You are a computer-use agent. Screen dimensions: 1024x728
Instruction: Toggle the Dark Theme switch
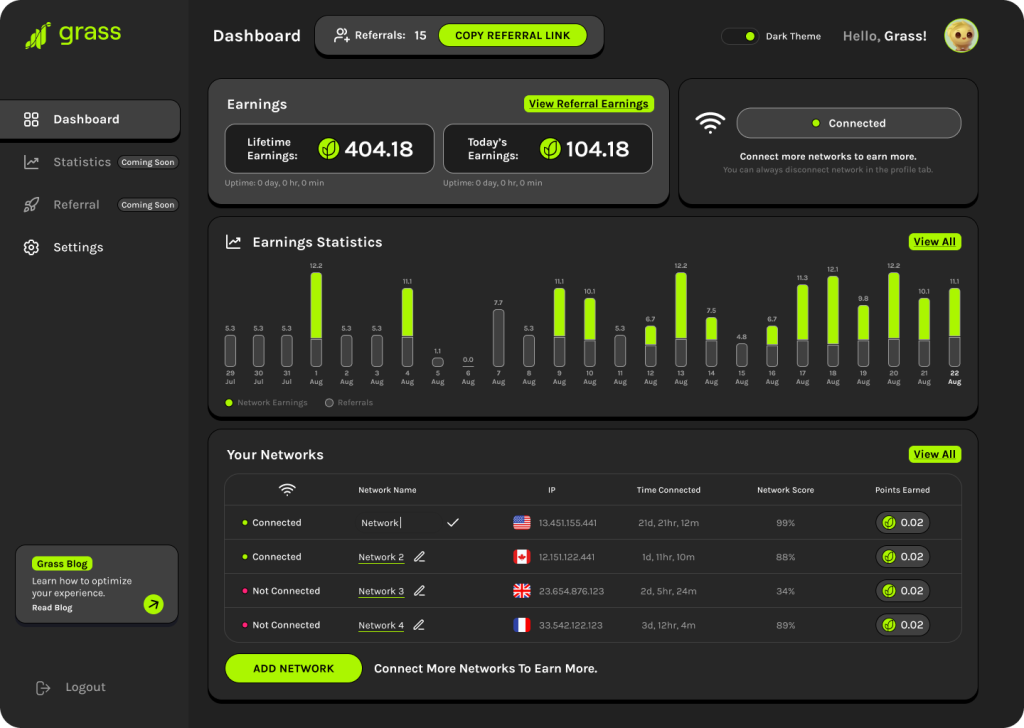[740, 36]
